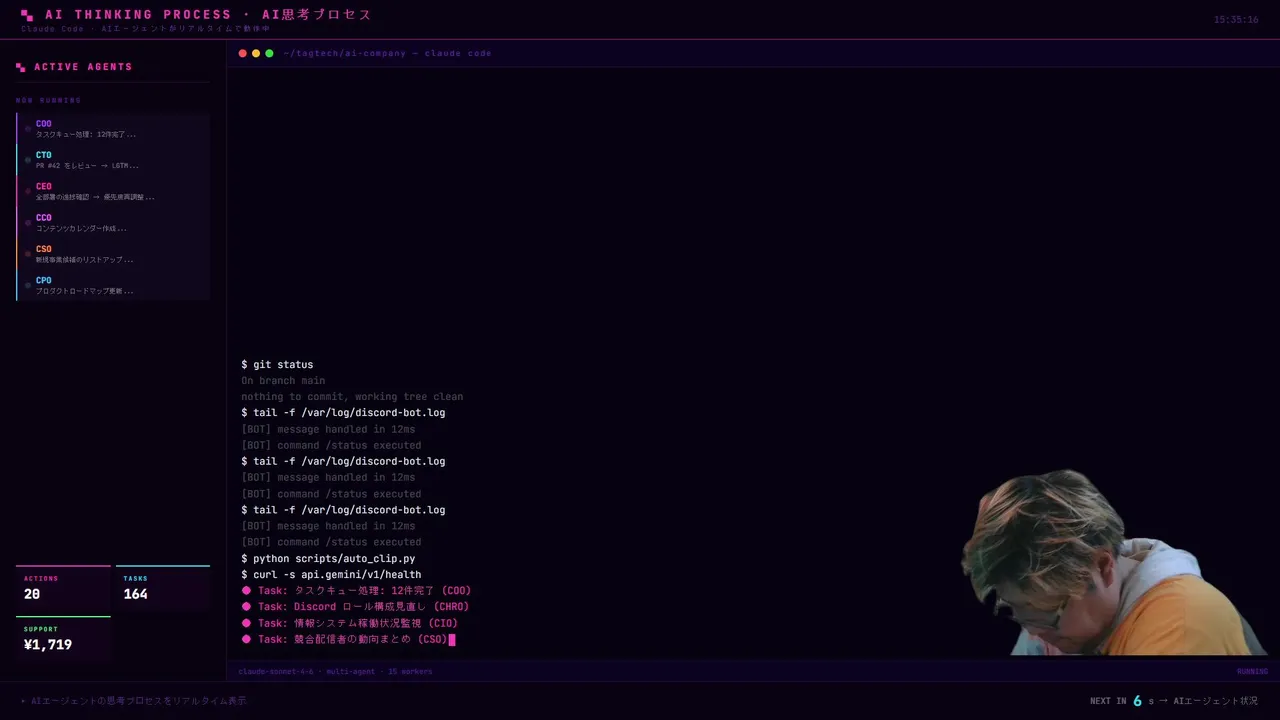Click the NOW RUNNING section label
1280x720 pixels.
click(48, 100)
